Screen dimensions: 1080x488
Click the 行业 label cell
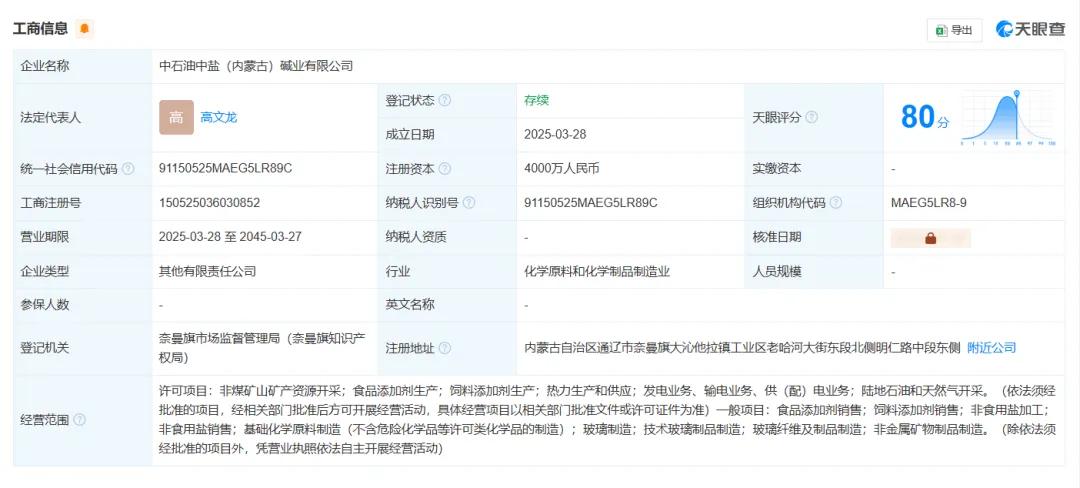point(447,271)
